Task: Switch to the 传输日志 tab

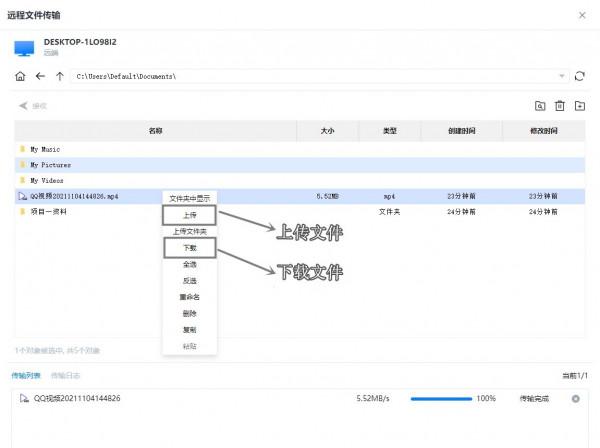Action: coord(67,376)
